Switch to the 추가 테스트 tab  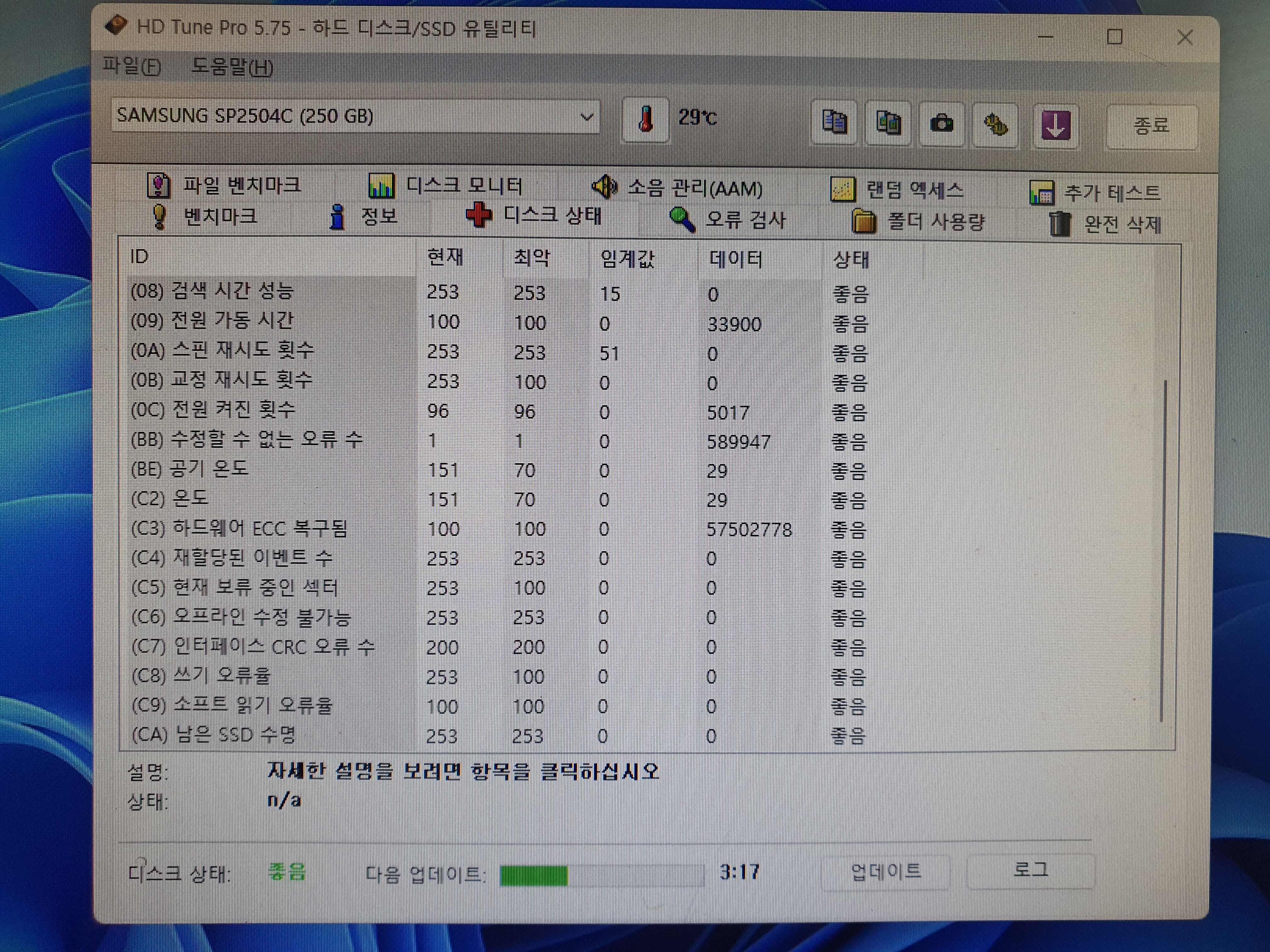[x=1095, y=192]
